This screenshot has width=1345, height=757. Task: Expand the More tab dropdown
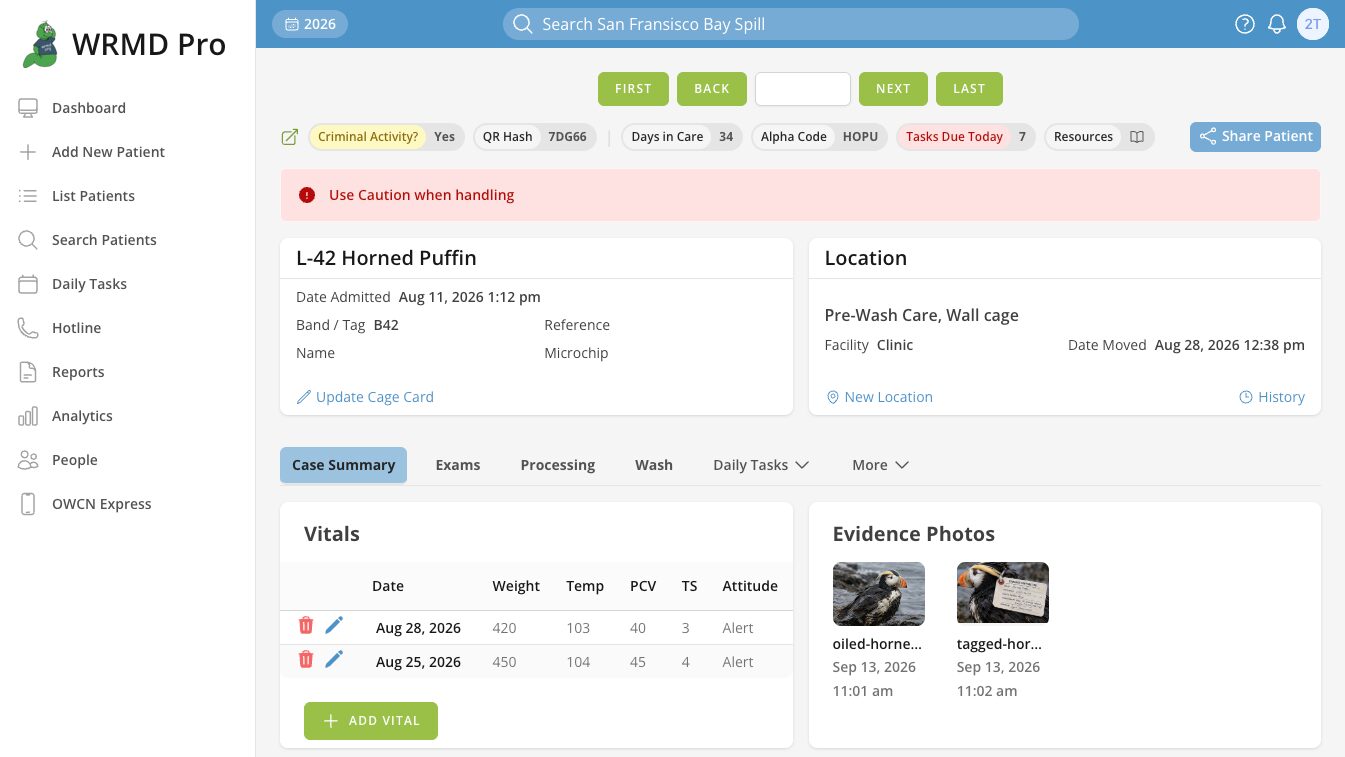tap(880, 465)
